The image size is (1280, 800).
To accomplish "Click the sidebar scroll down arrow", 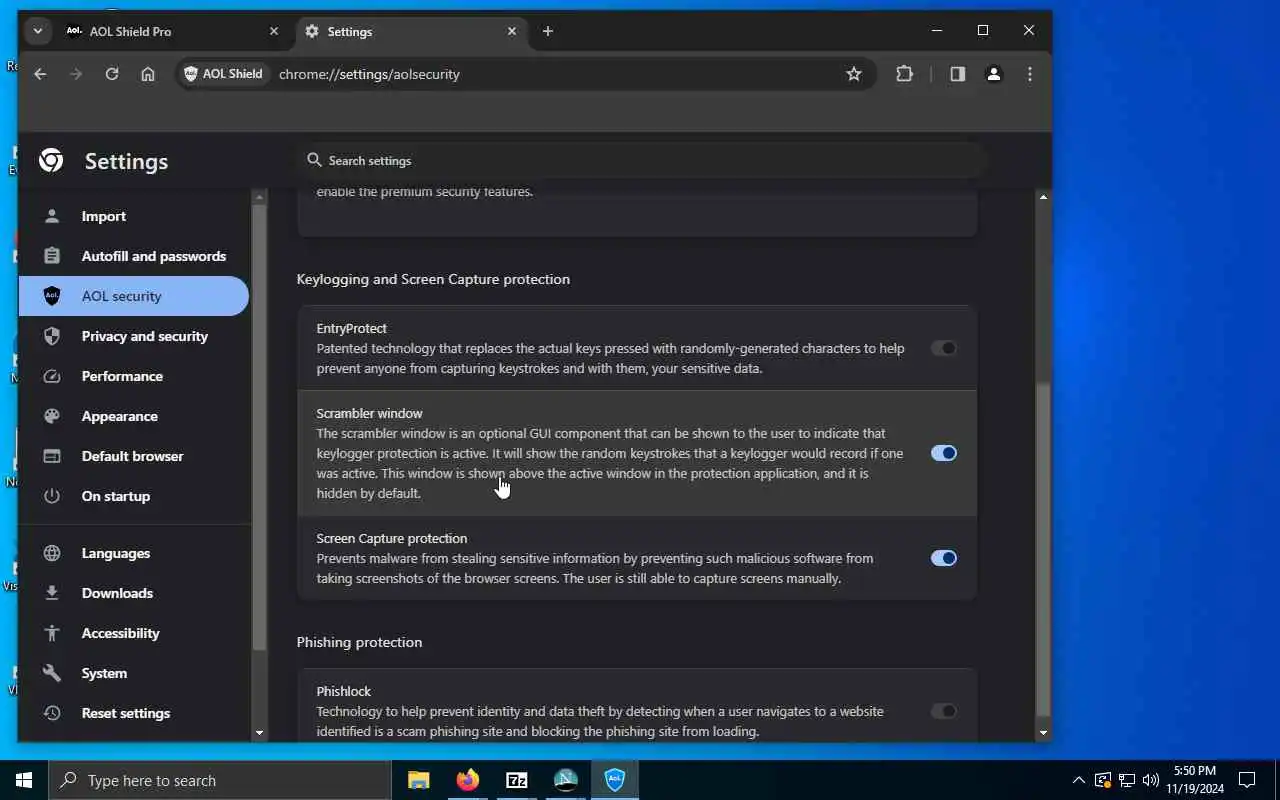I will pos(259,733).
